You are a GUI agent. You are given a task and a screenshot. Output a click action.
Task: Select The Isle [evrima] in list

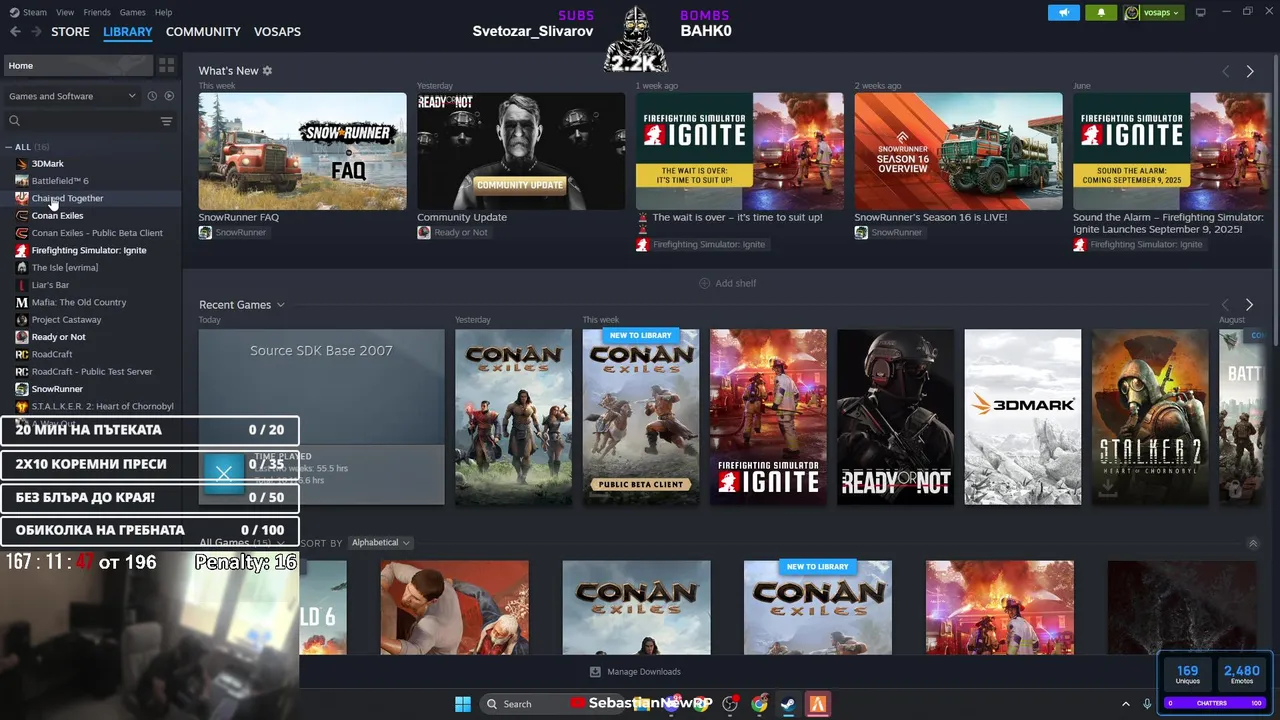click(x=64, y=268)
